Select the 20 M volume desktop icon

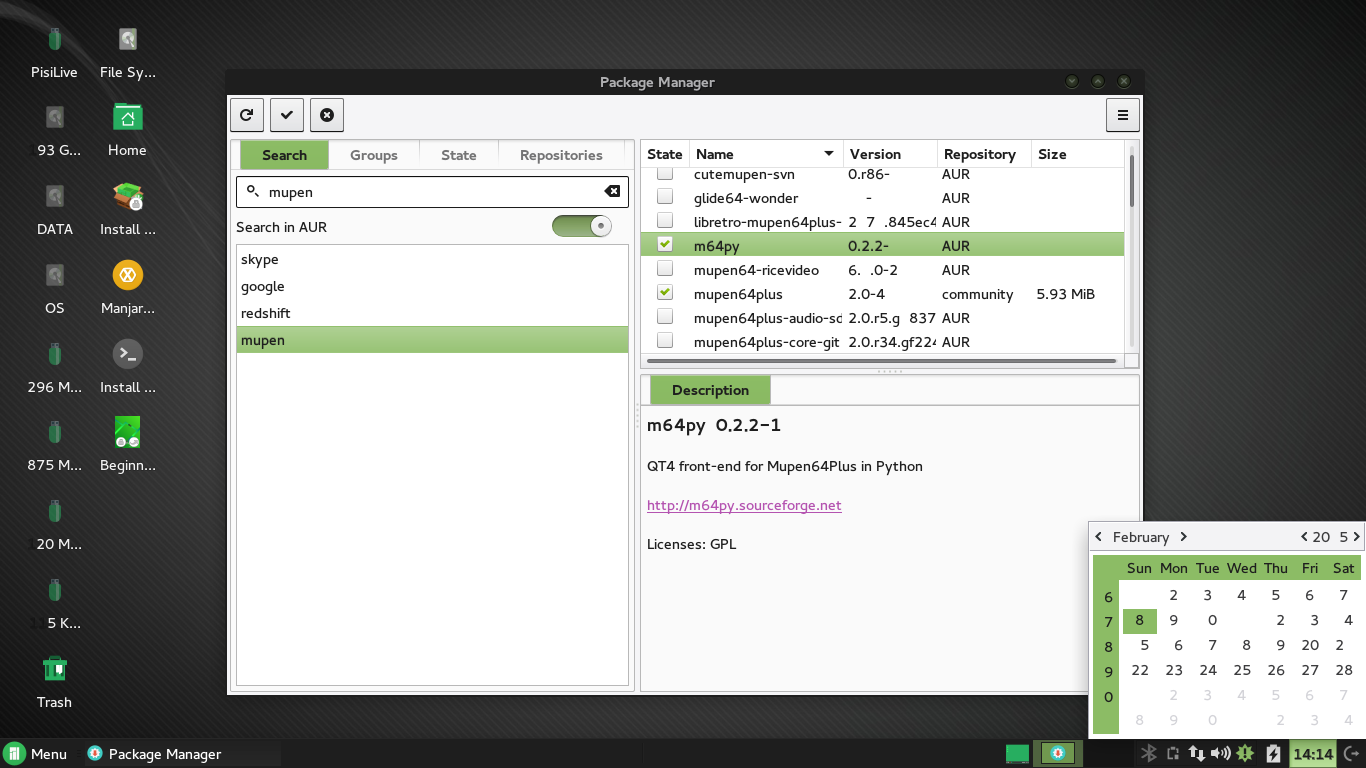point(54,524)
